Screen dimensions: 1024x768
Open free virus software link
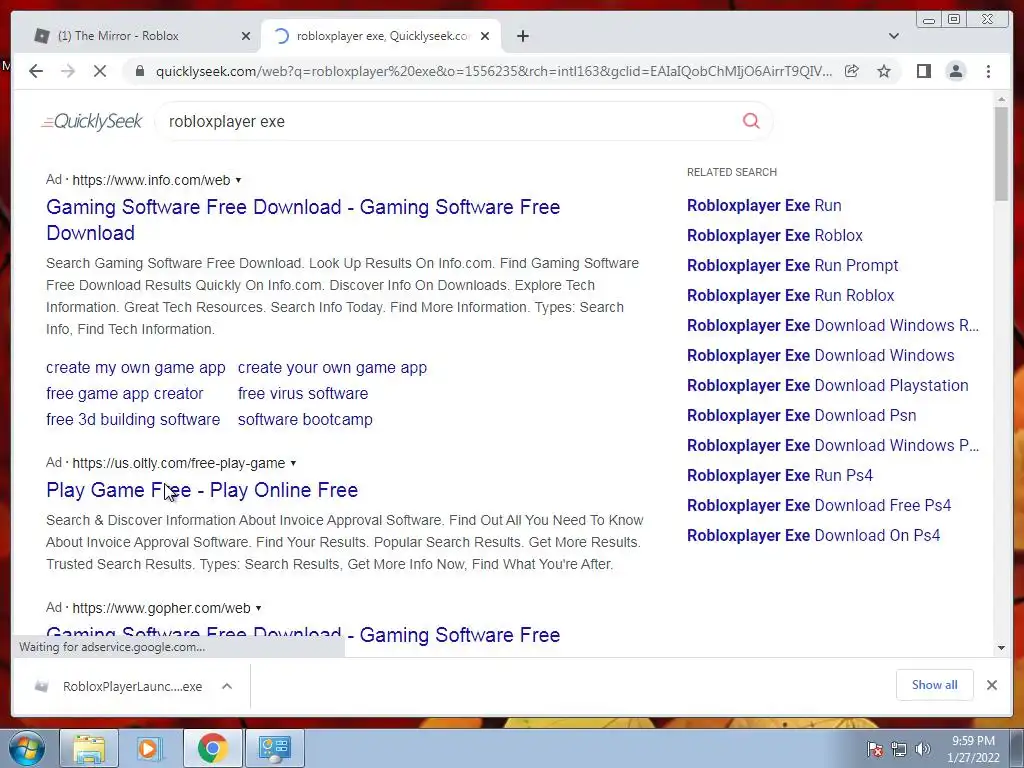pyautogui.click(x=303, y=394)
